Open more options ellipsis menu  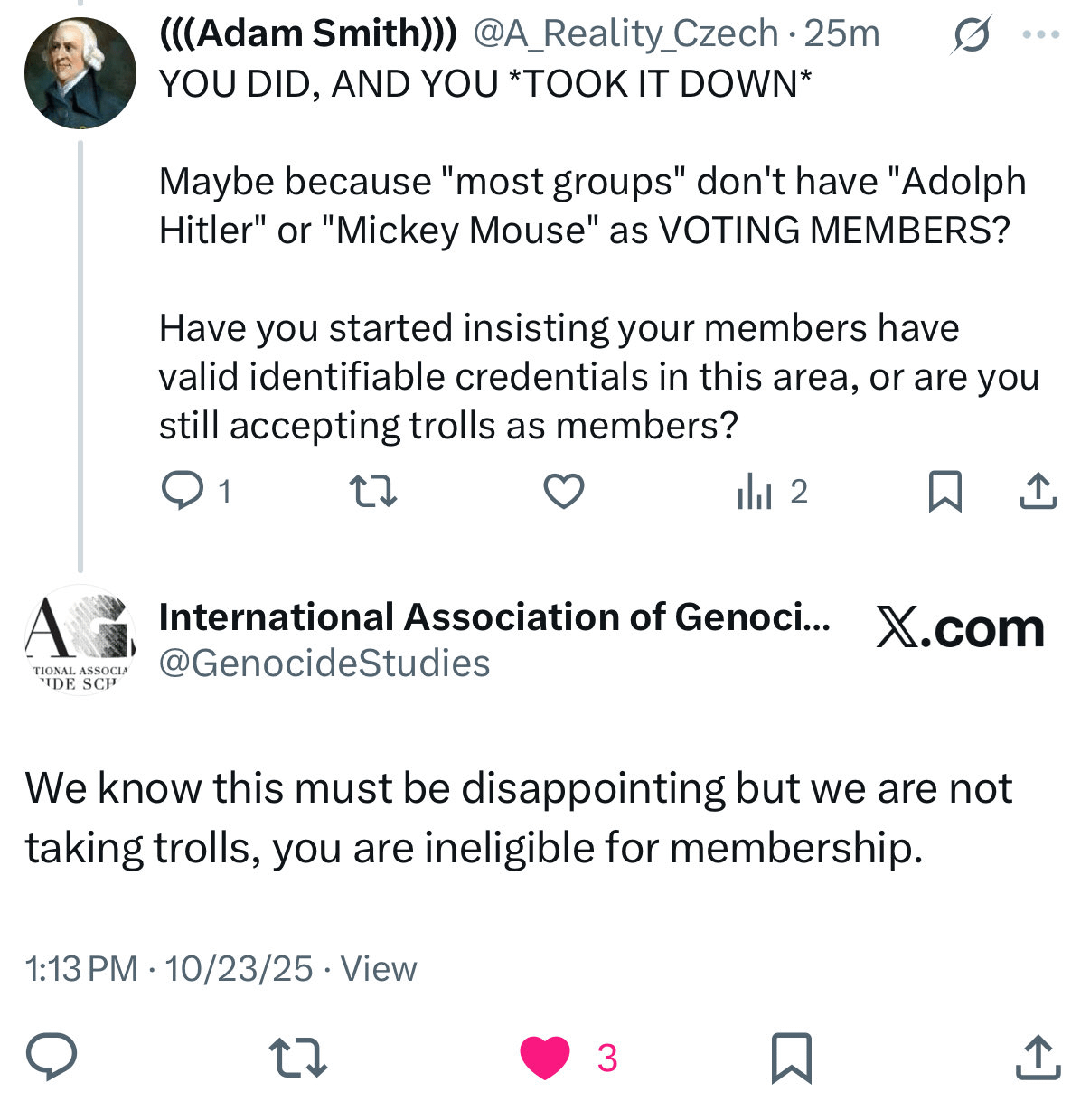point(1040,35)
